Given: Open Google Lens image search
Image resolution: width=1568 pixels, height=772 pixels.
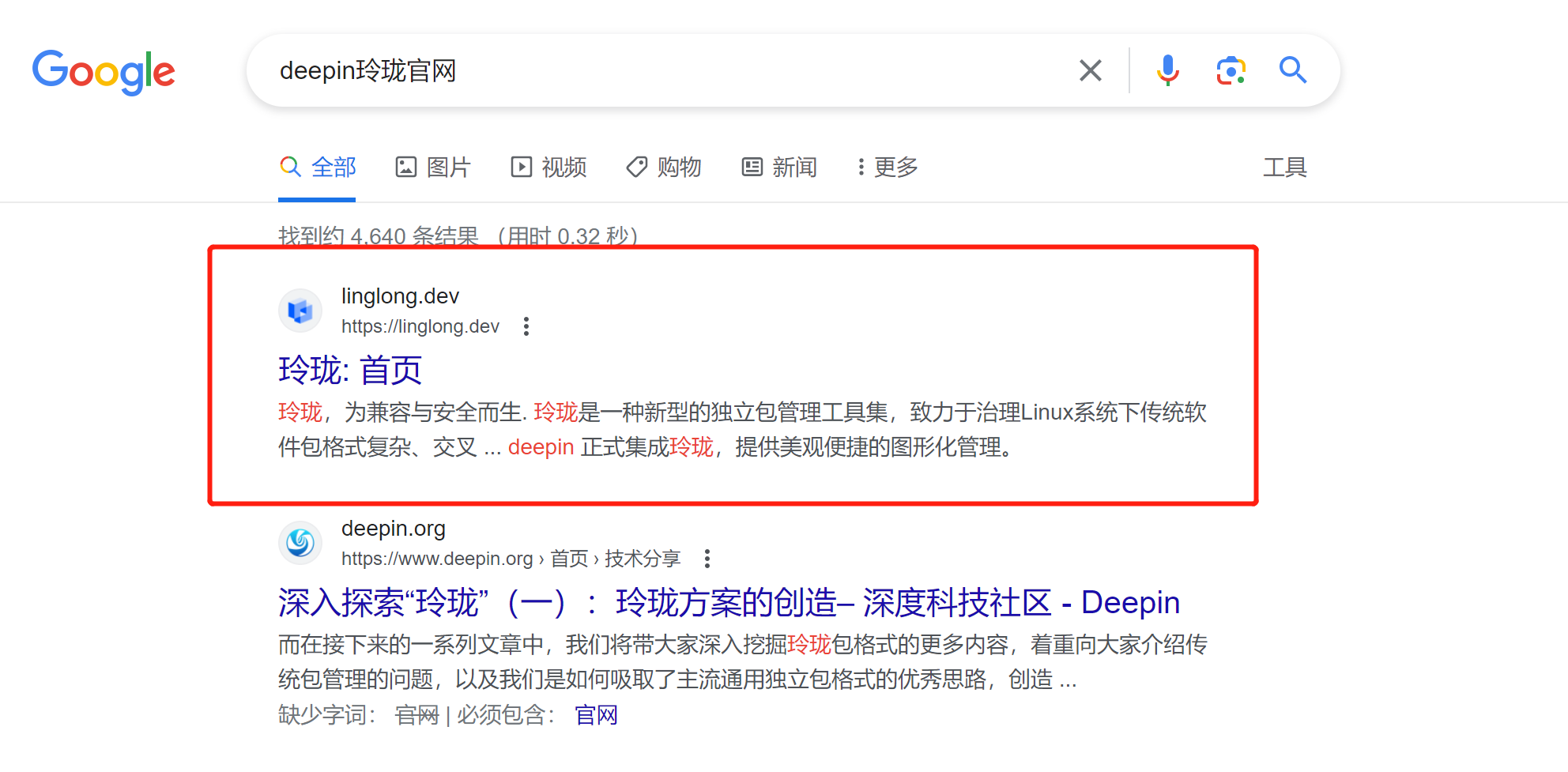Looking at the screenshot, I should [x=1231, y=70].
